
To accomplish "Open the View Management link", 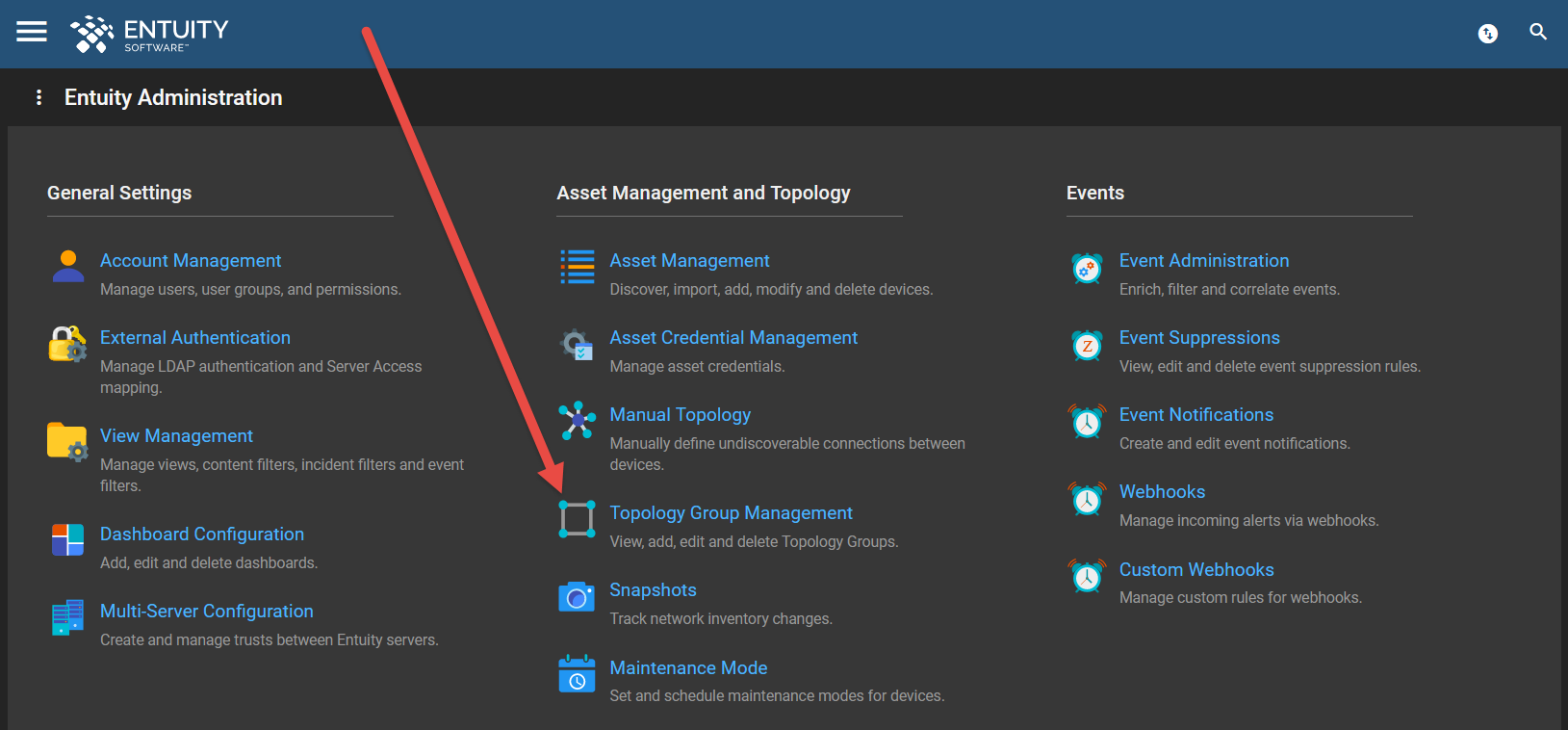I will point(177,436).
